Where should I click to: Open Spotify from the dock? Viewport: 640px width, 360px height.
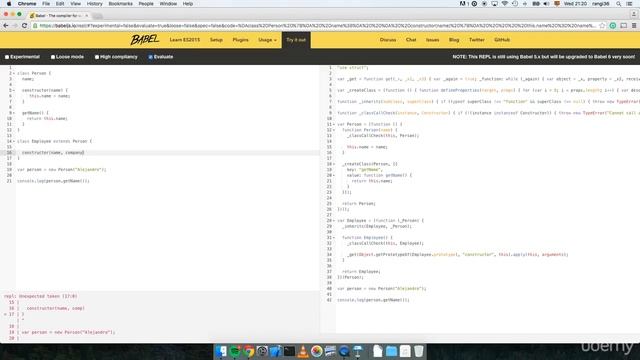235,351
